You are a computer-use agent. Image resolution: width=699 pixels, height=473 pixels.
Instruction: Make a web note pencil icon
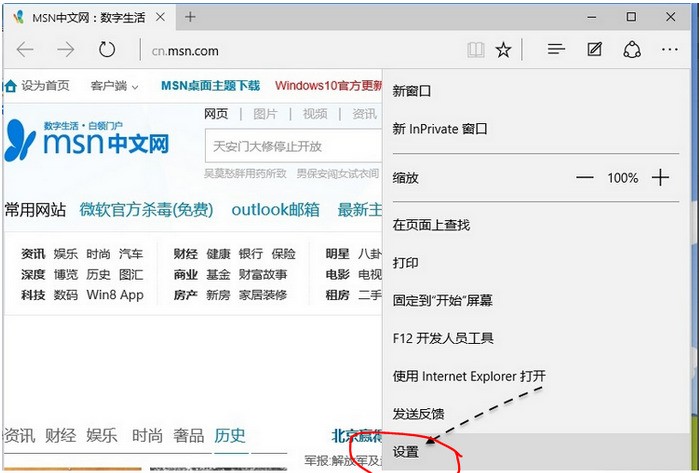coord(594,49)
